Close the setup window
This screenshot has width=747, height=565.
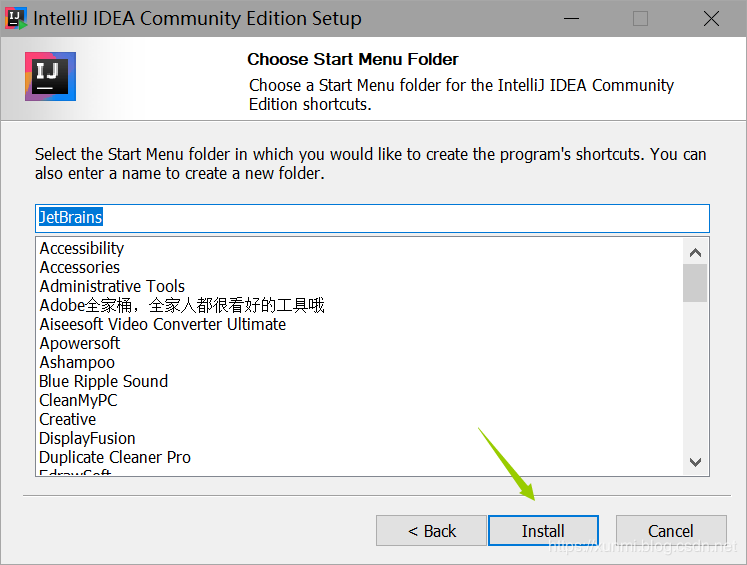tap(711, 19)
